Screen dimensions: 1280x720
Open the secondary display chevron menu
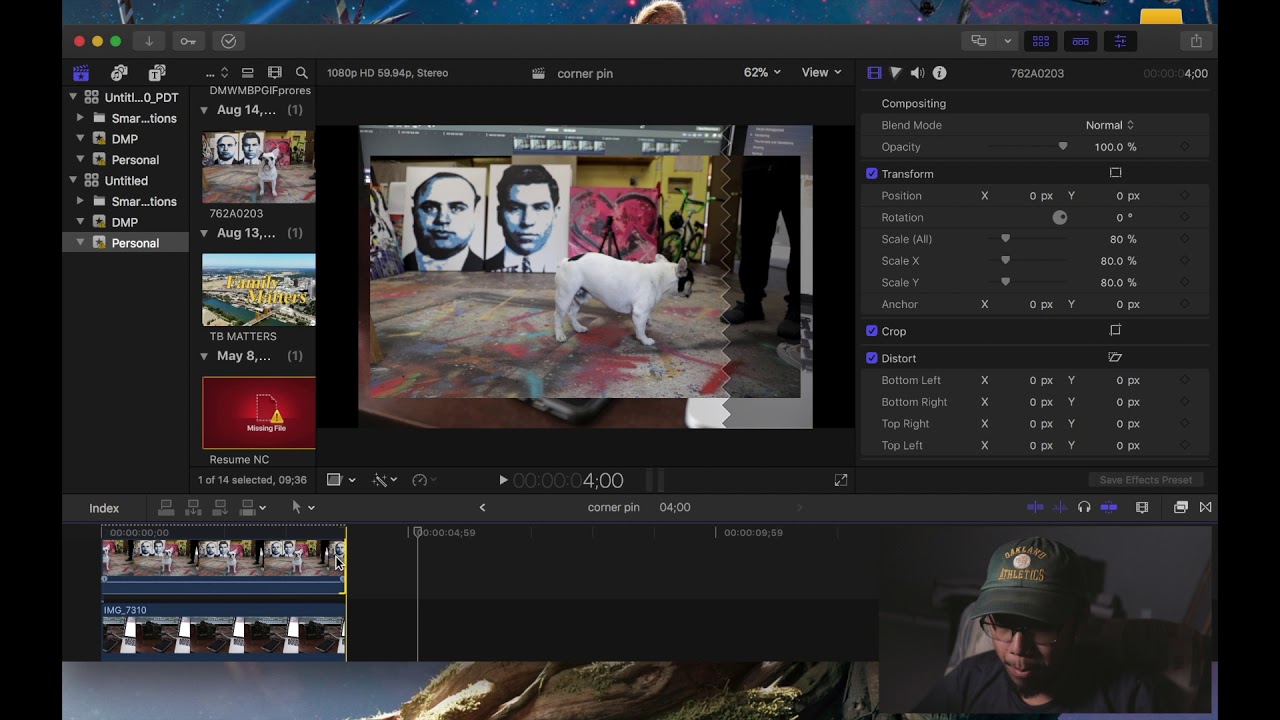1008,41
